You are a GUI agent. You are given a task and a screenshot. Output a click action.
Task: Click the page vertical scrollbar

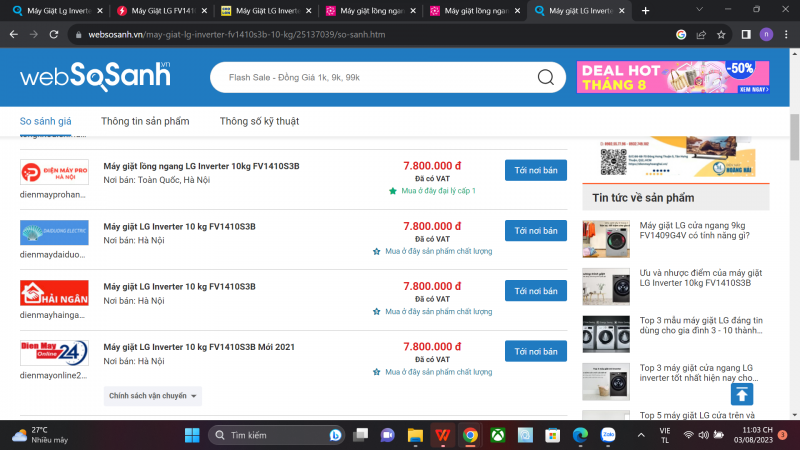pyautogui.click(x=794, y=137)
